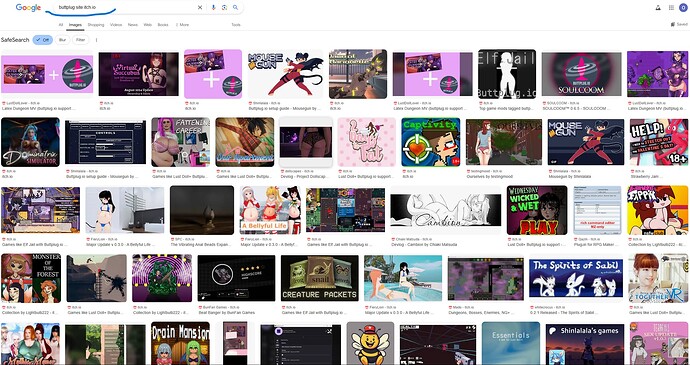The image size is (690, 365).
Task: Set SafeSearch to Blur
Action: (x=62, y=40)
